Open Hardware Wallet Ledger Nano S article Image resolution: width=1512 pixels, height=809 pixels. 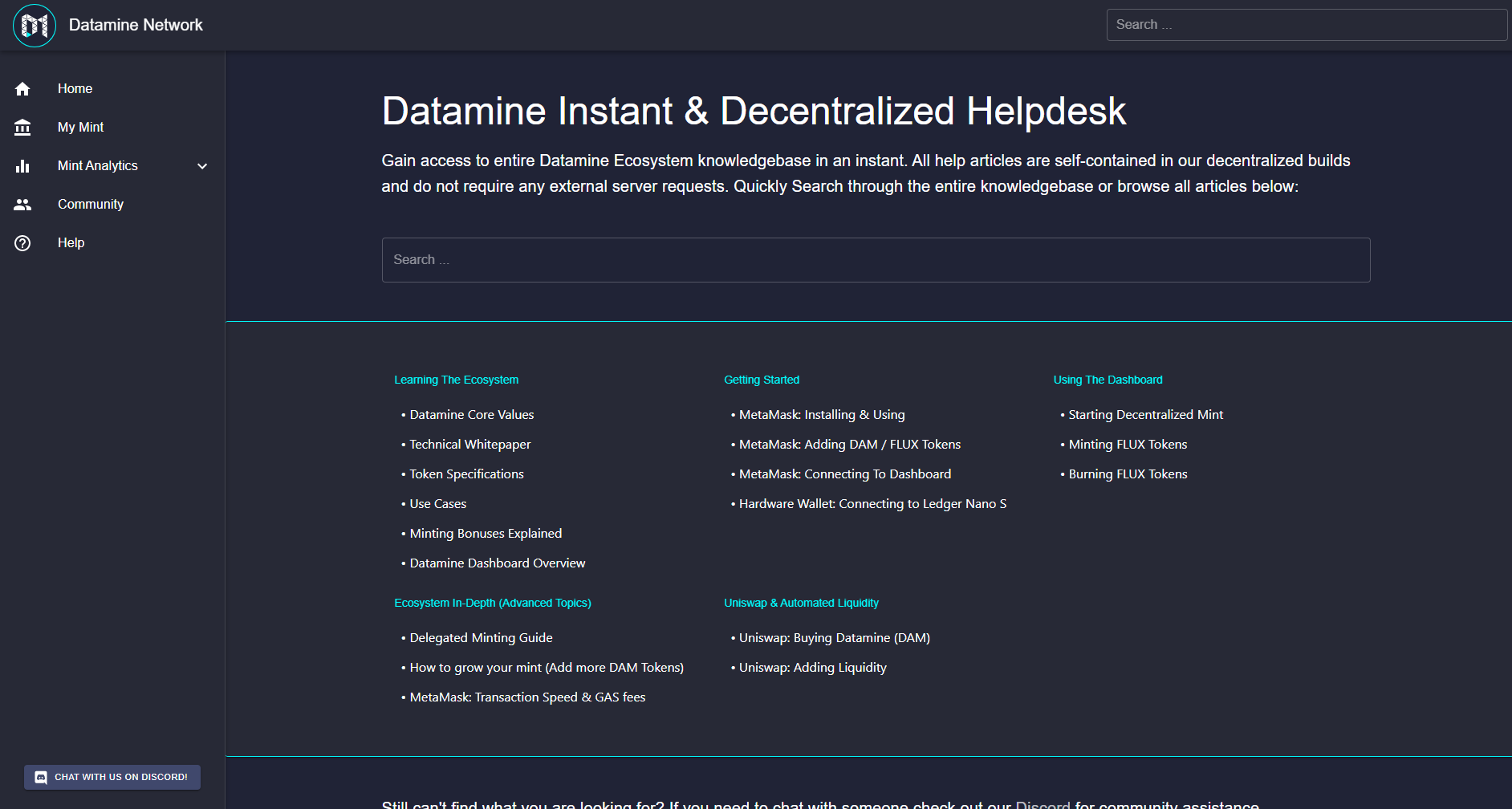872,504
